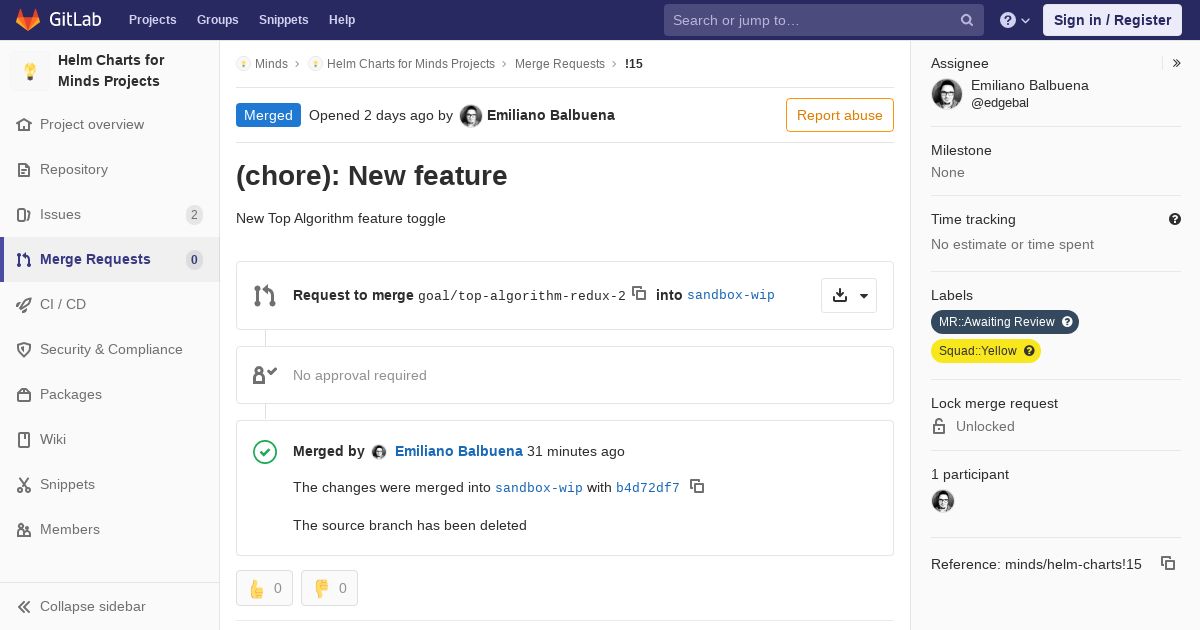Click the No approval required icon

(x=265, y=375)
